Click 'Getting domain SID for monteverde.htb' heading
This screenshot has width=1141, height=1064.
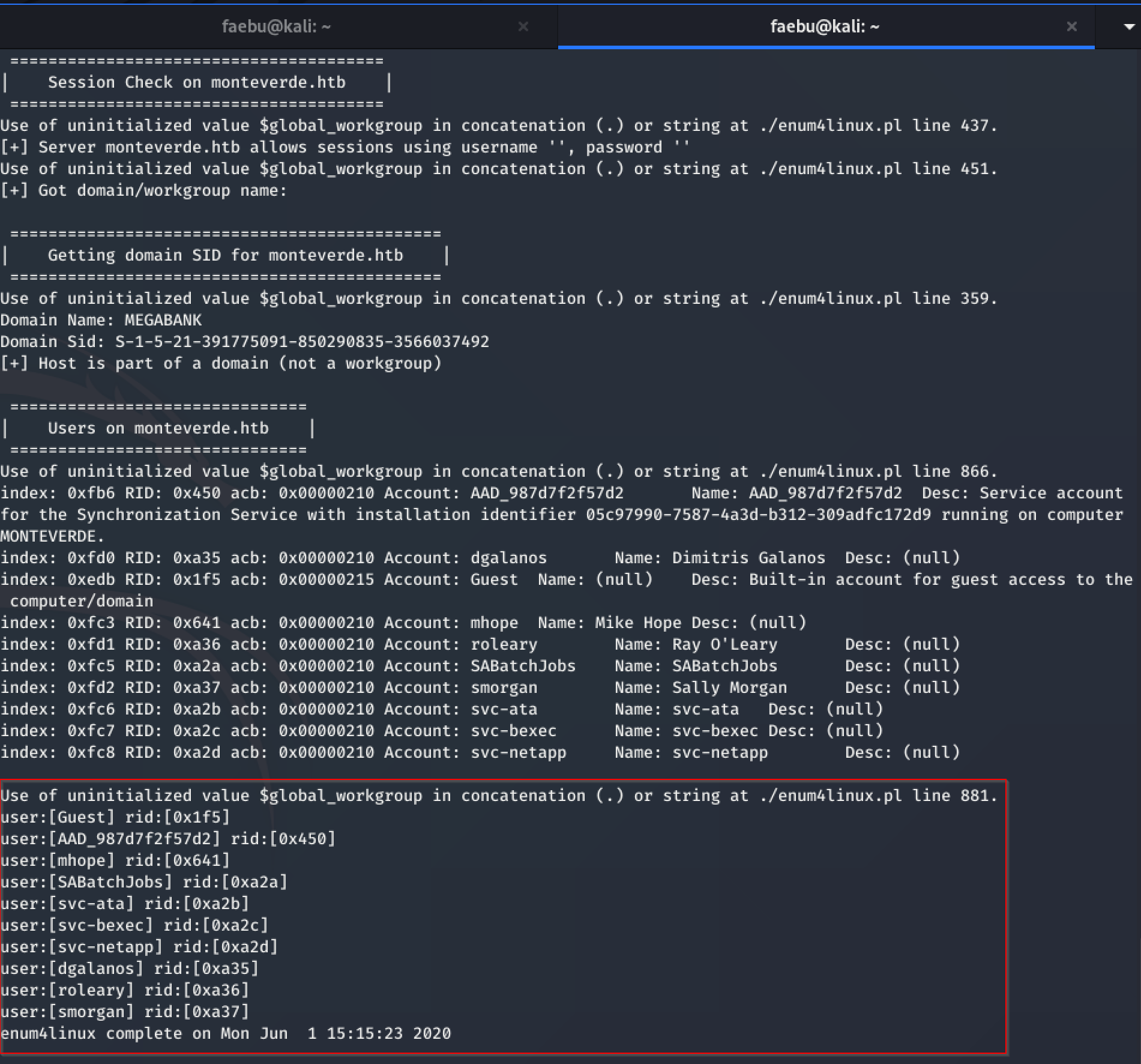[226, 255]
